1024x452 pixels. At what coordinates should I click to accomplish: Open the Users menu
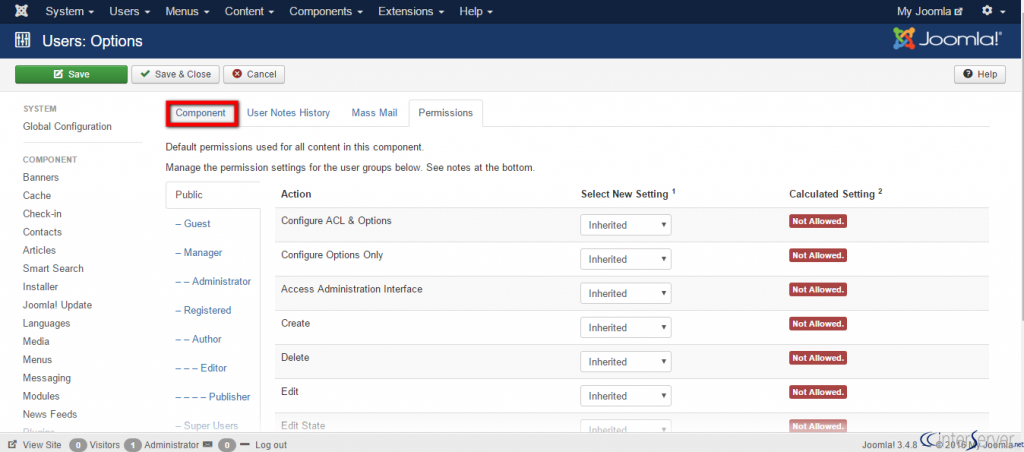click(x=129, y=11)
